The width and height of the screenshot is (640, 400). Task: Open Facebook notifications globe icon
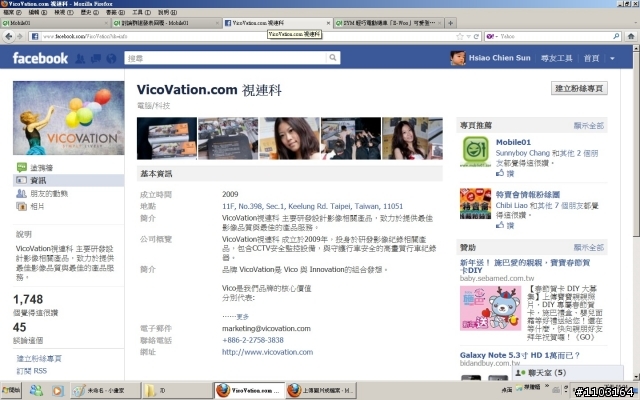tap(111, 59)
